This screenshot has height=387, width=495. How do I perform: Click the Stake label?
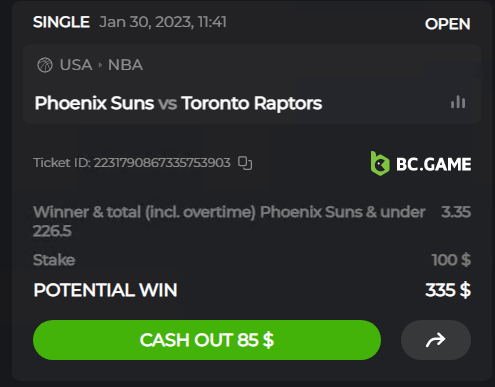[54, 260]
